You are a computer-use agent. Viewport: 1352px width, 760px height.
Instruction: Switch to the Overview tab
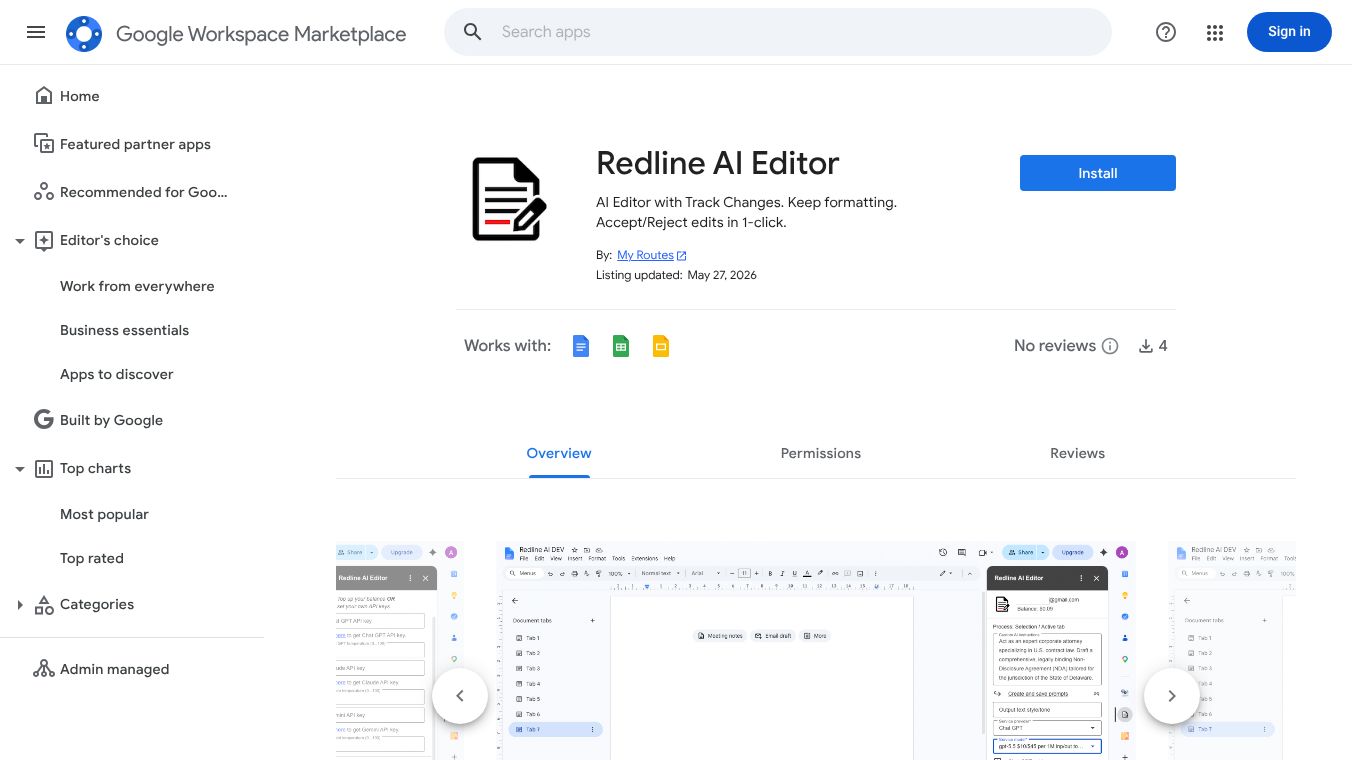(x=559, y=453)
